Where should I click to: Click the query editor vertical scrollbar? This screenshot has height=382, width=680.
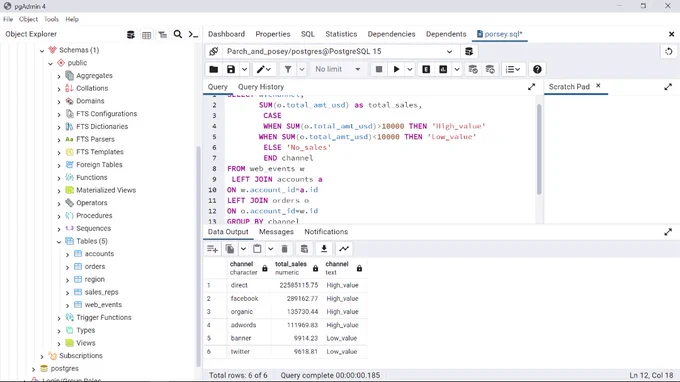coord(539,150)
